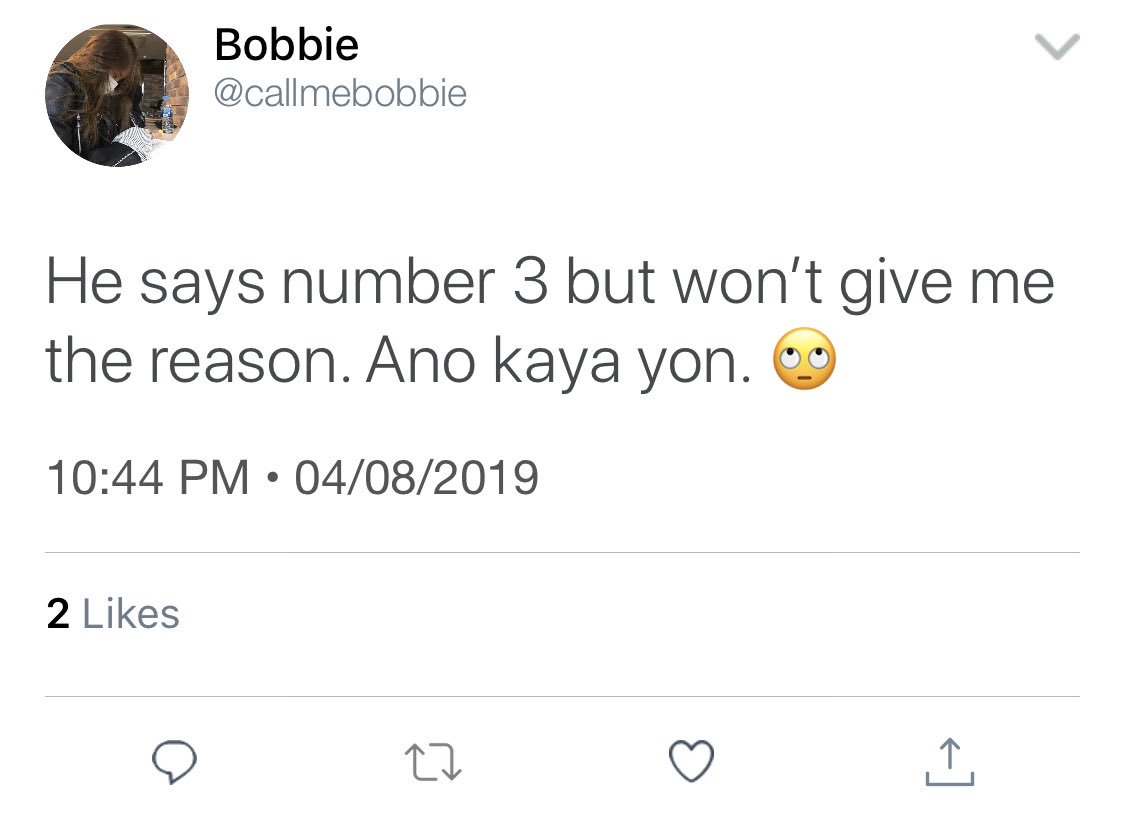Click the display name Bobbie
Viewport: 1125px width, 823px height.
[286, 44]
